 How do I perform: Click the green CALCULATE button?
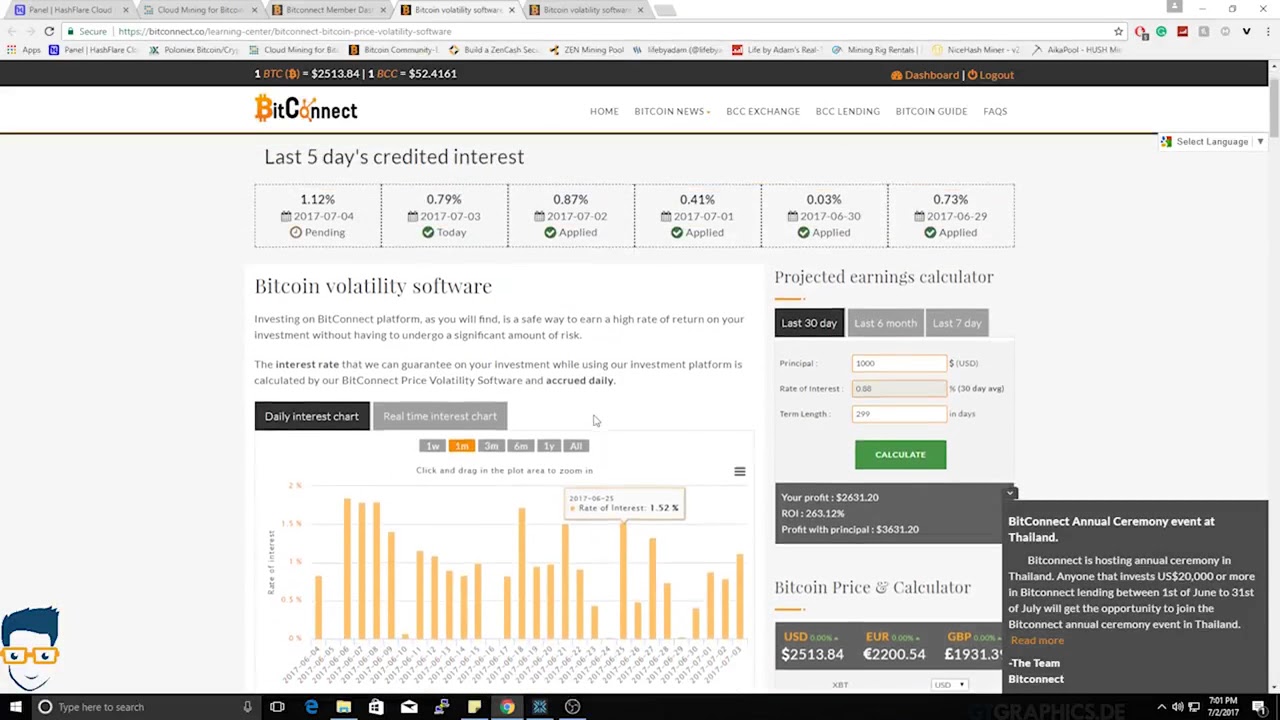pos(900,454)
